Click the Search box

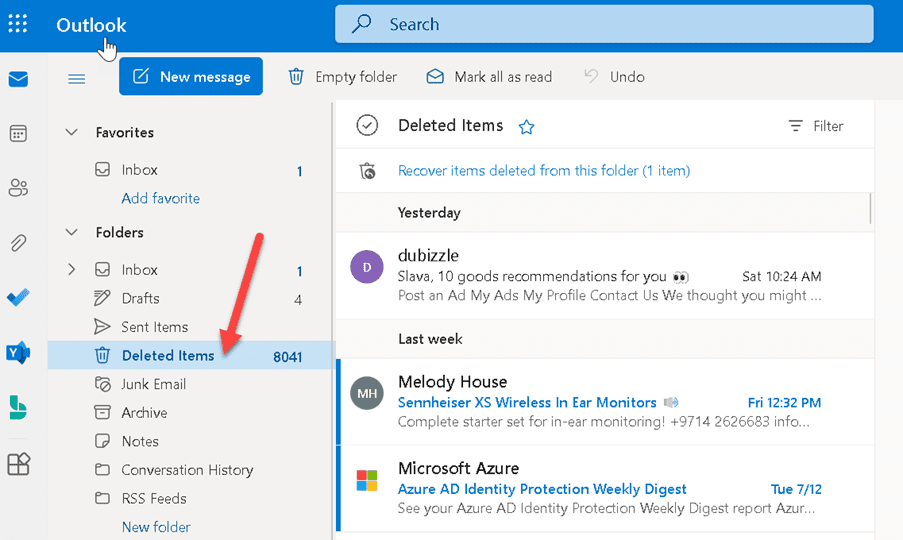coord(604,24)
